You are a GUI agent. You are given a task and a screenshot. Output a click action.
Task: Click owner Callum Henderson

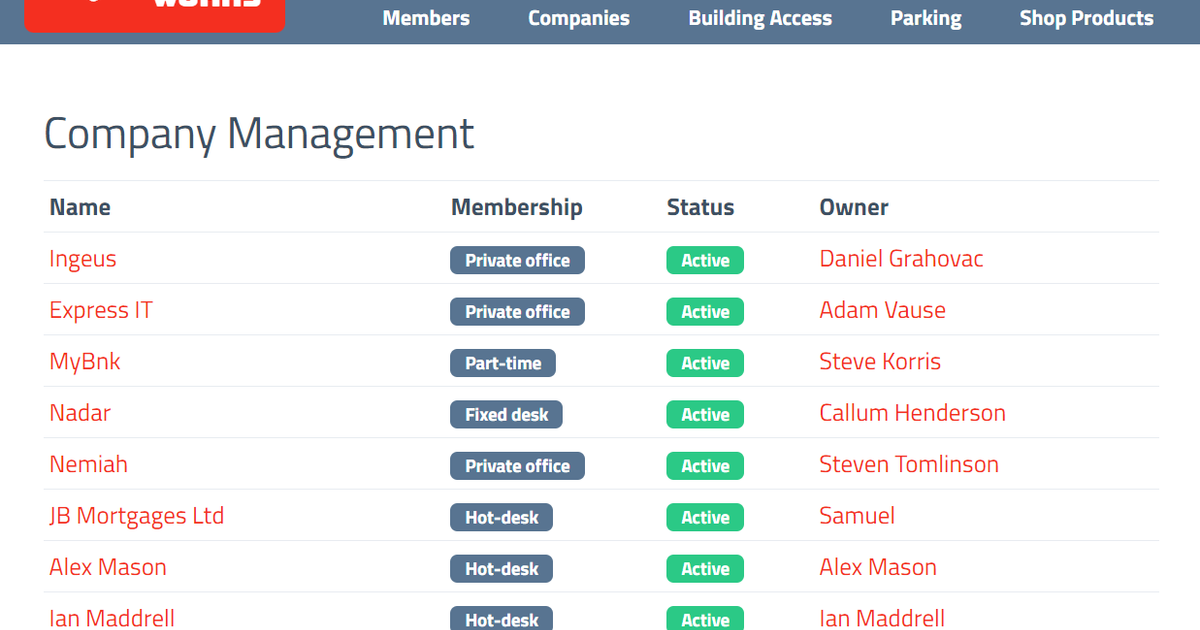pos(912,413)
